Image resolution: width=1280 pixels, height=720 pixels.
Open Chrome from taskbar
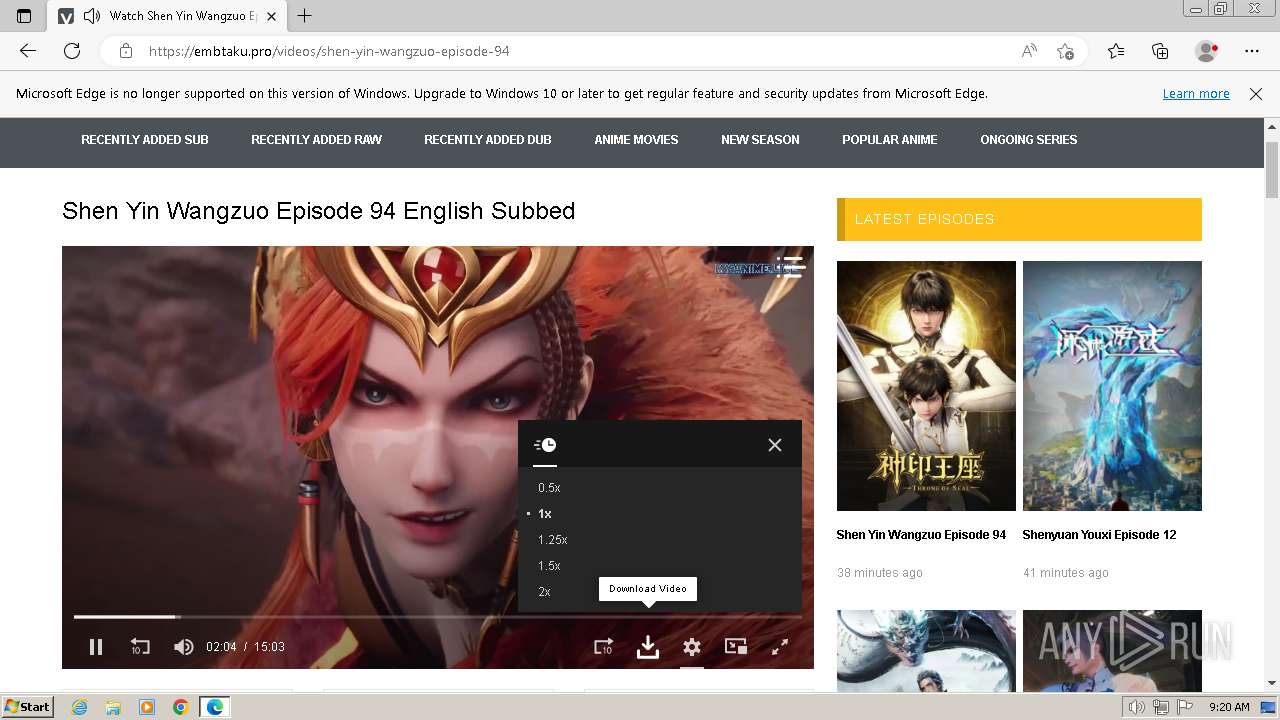click(181, 707)
